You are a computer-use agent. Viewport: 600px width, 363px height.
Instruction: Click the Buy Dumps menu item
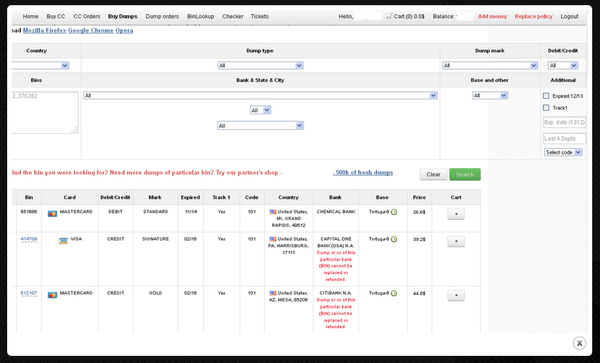pos(122,16)
